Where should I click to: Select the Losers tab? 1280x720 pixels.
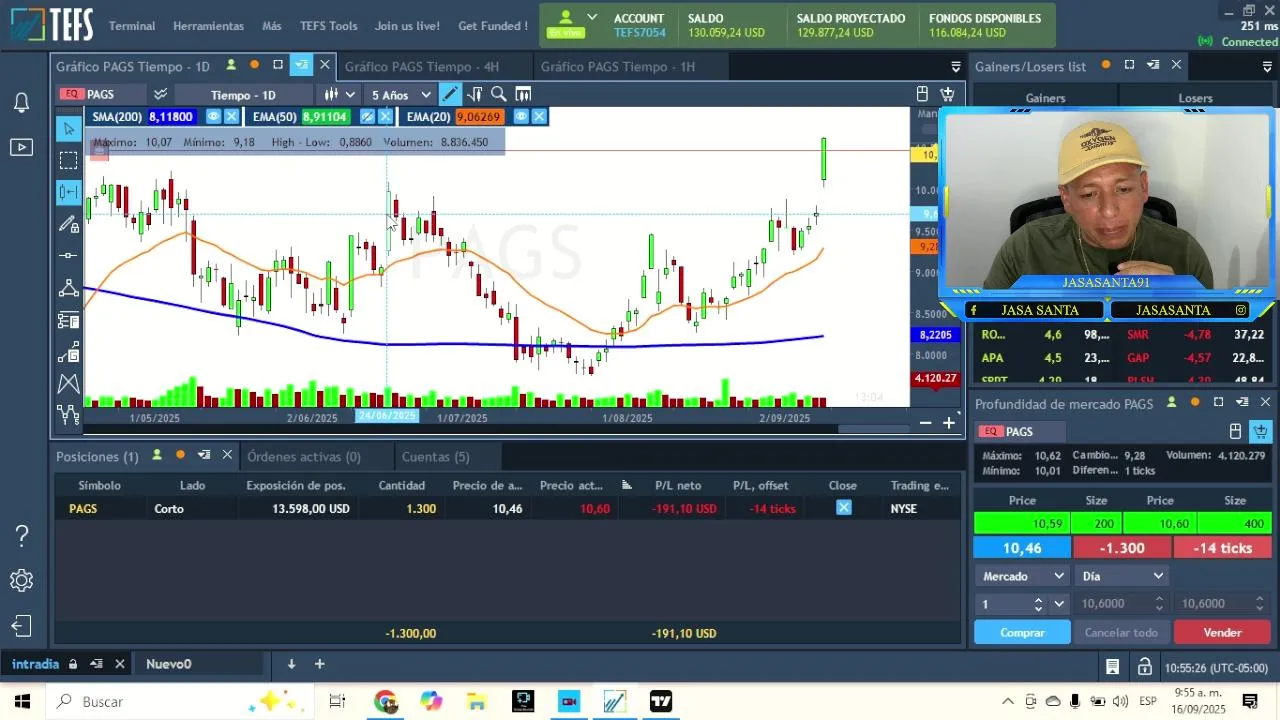coord(1195,98)
